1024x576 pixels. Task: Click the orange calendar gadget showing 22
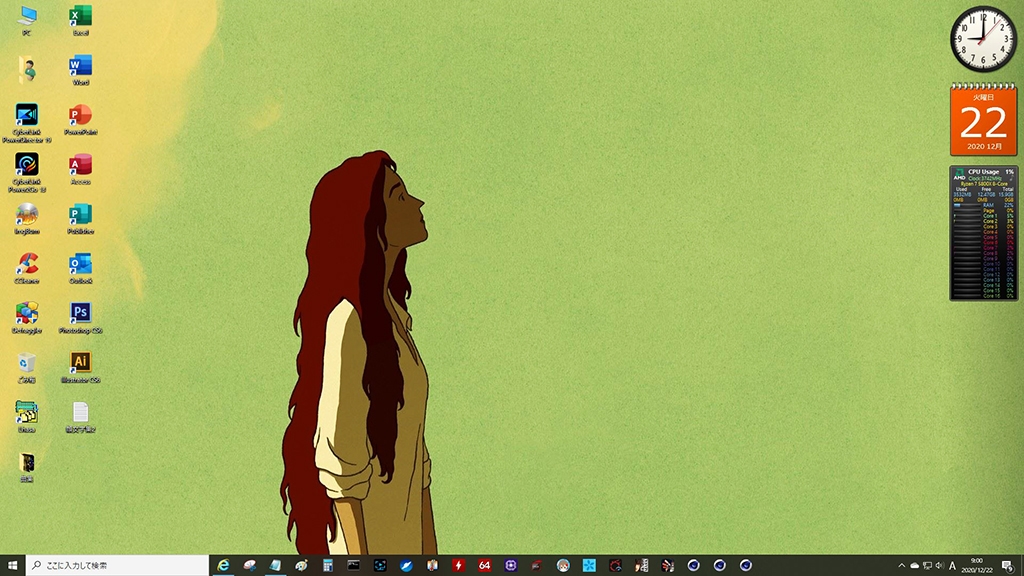[982, 121]
